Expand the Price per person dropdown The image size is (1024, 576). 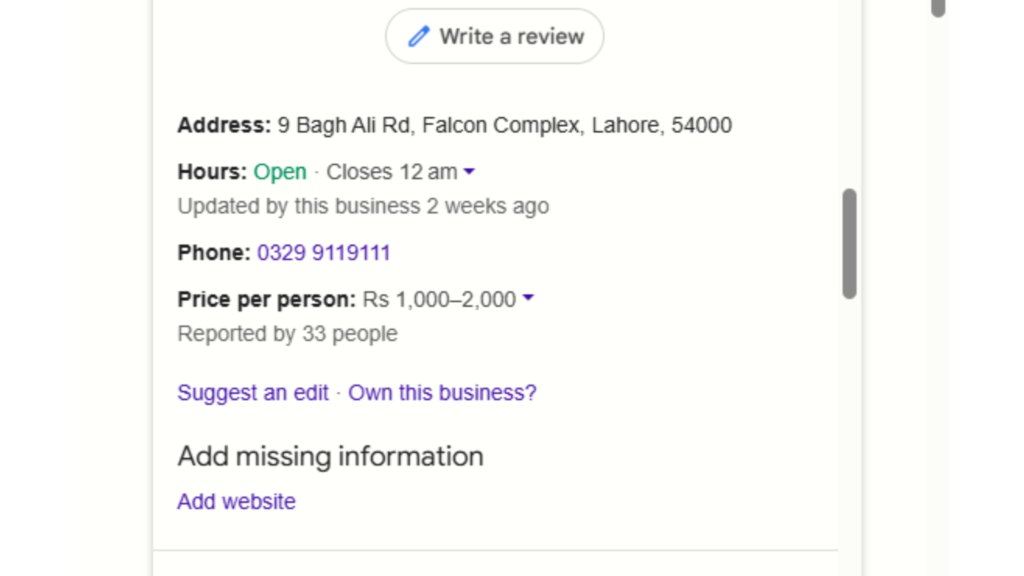click(x=528, y=298)
